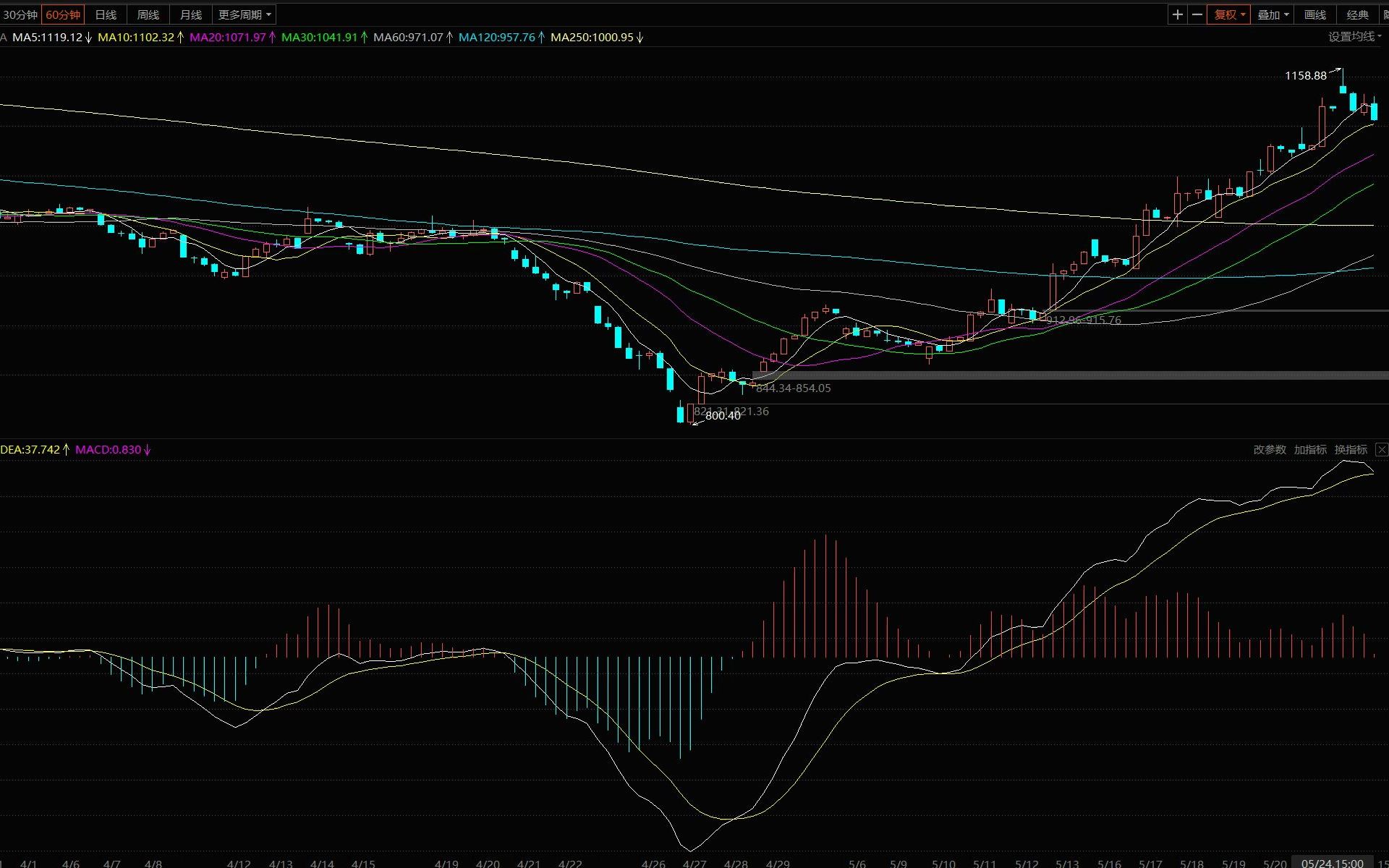Click 换指标 to change indicator
1389x868 pixels.
click(x=1351, y=450)
